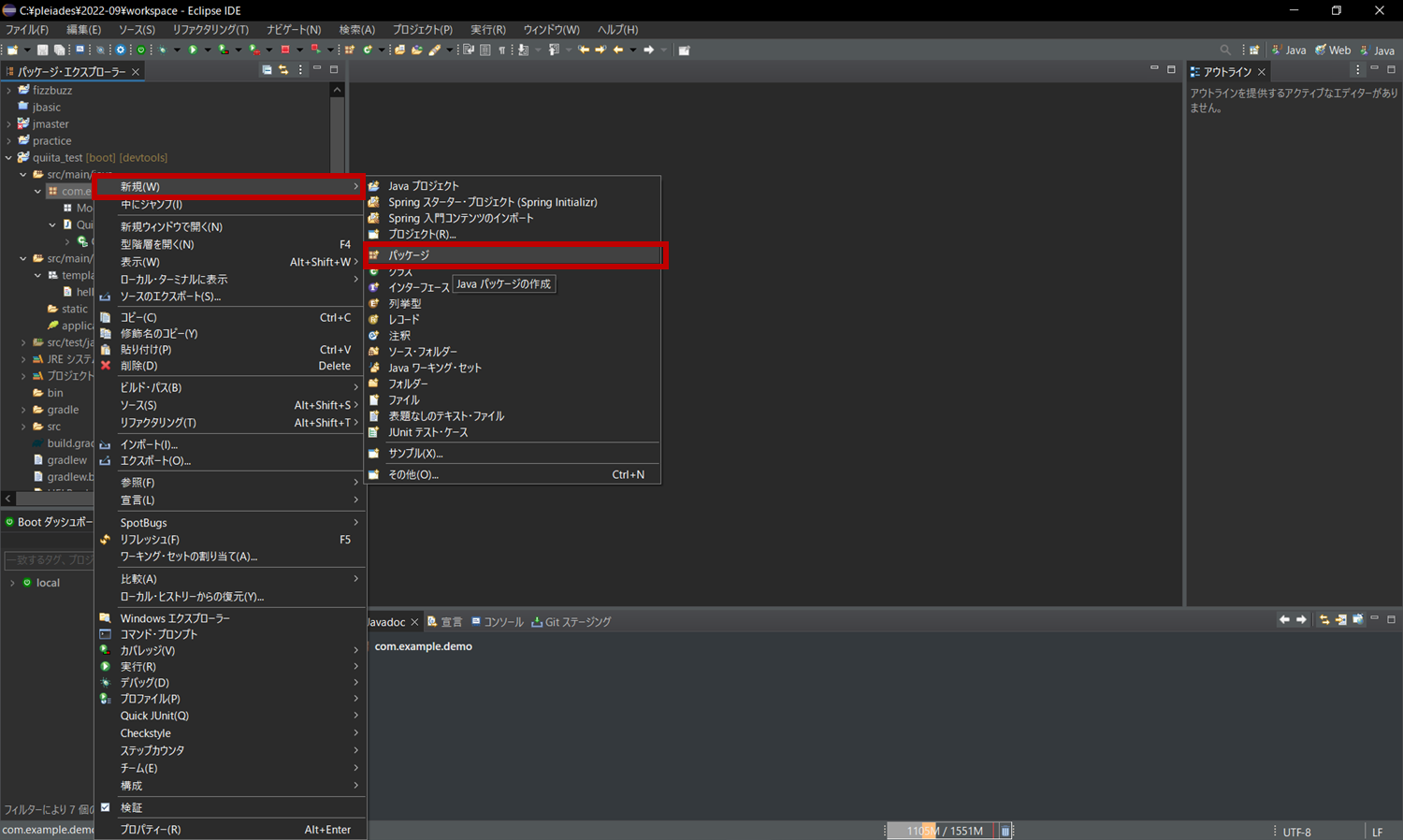
Task: Switch to the コンソール tab
Action: [x=497, y=621]
